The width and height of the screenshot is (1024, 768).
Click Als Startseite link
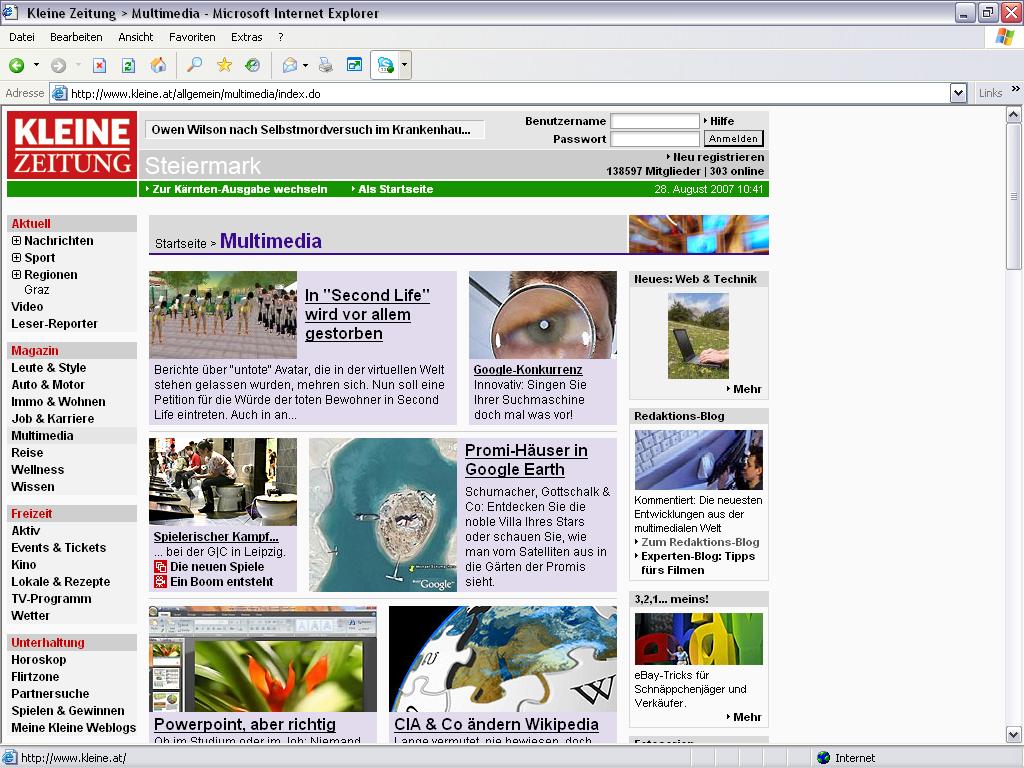(x=395, y=189)
